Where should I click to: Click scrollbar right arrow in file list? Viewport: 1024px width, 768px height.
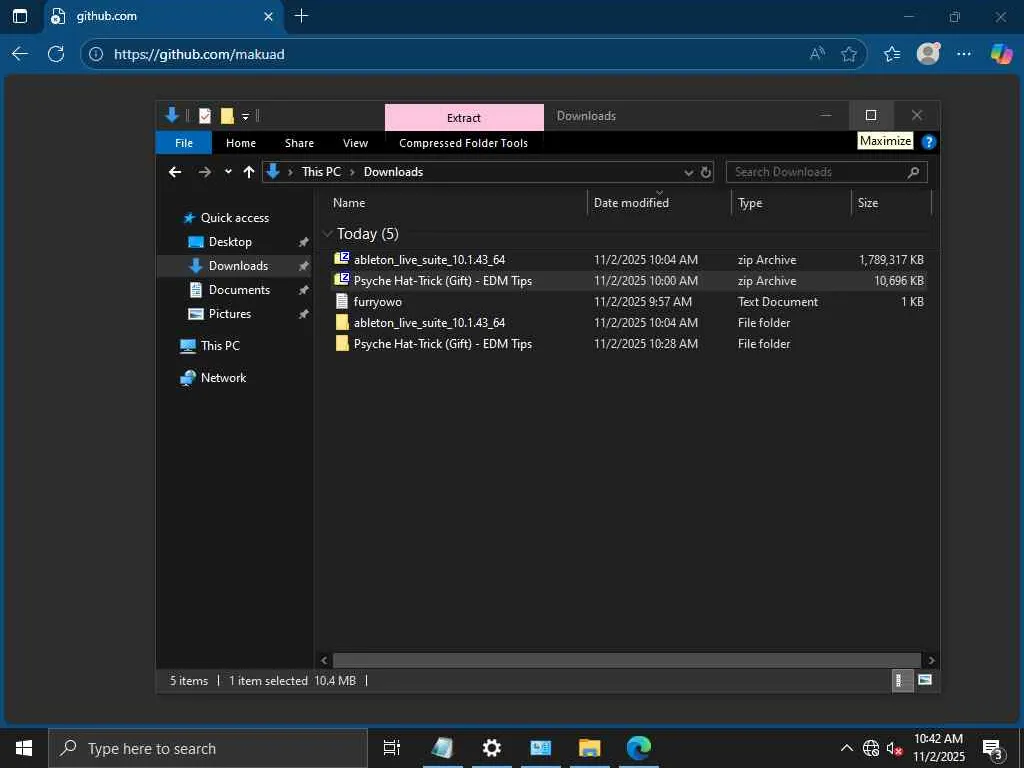pos(931,660)
